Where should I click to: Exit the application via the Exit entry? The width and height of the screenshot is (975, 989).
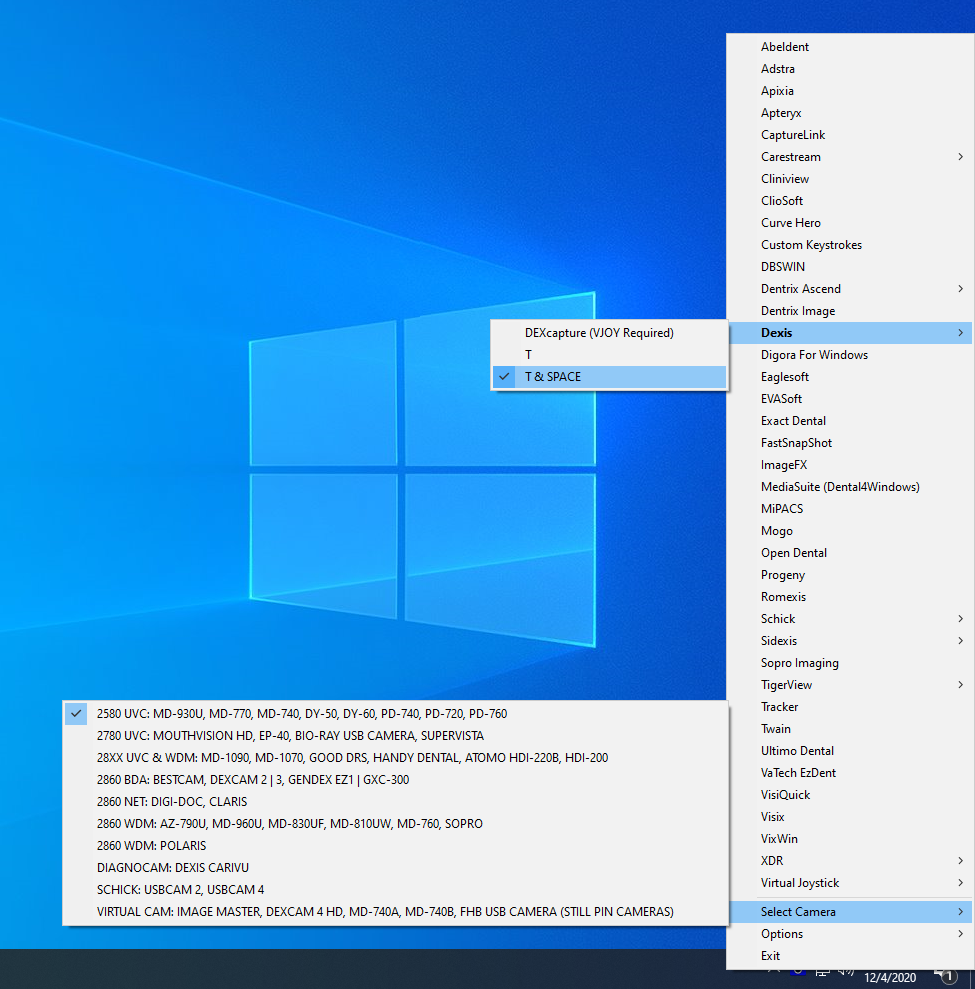coord(849,956)
